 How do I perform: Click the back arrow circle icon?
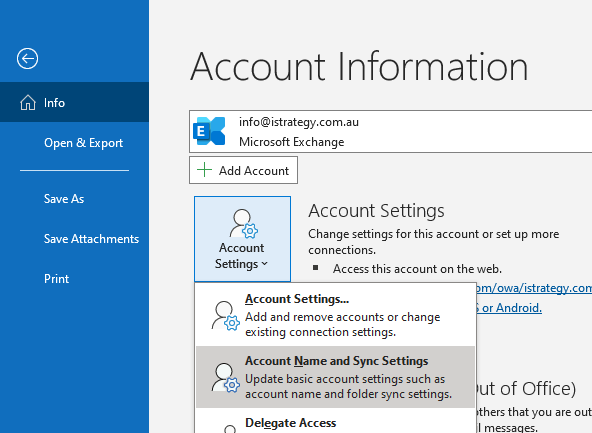[x=27, y=59]
